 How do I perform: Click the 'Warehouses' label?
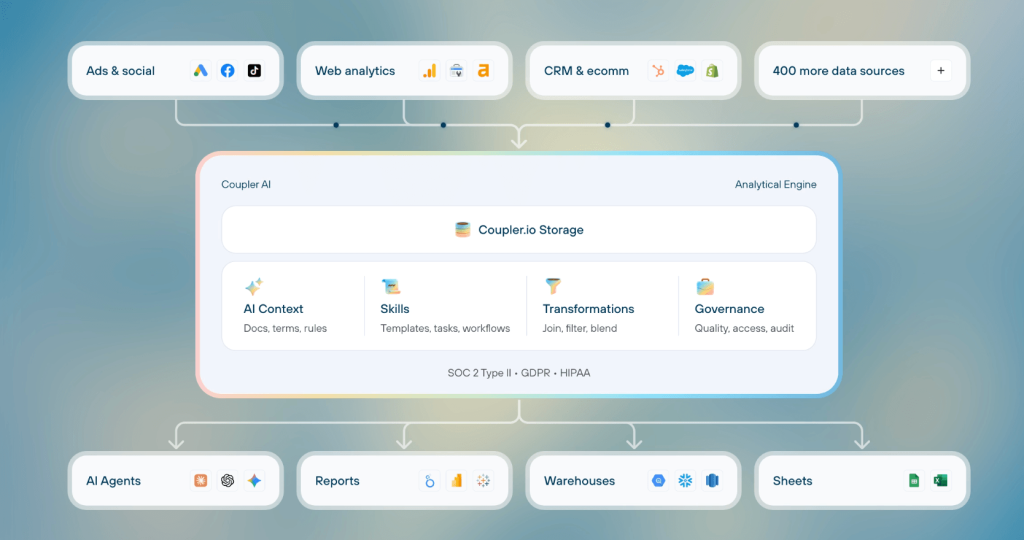(x=579, y=481)
